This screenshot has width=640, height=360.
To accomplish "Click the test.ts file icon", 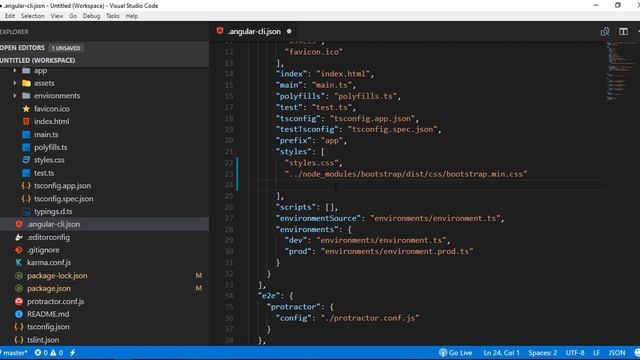I will [26, 173].
